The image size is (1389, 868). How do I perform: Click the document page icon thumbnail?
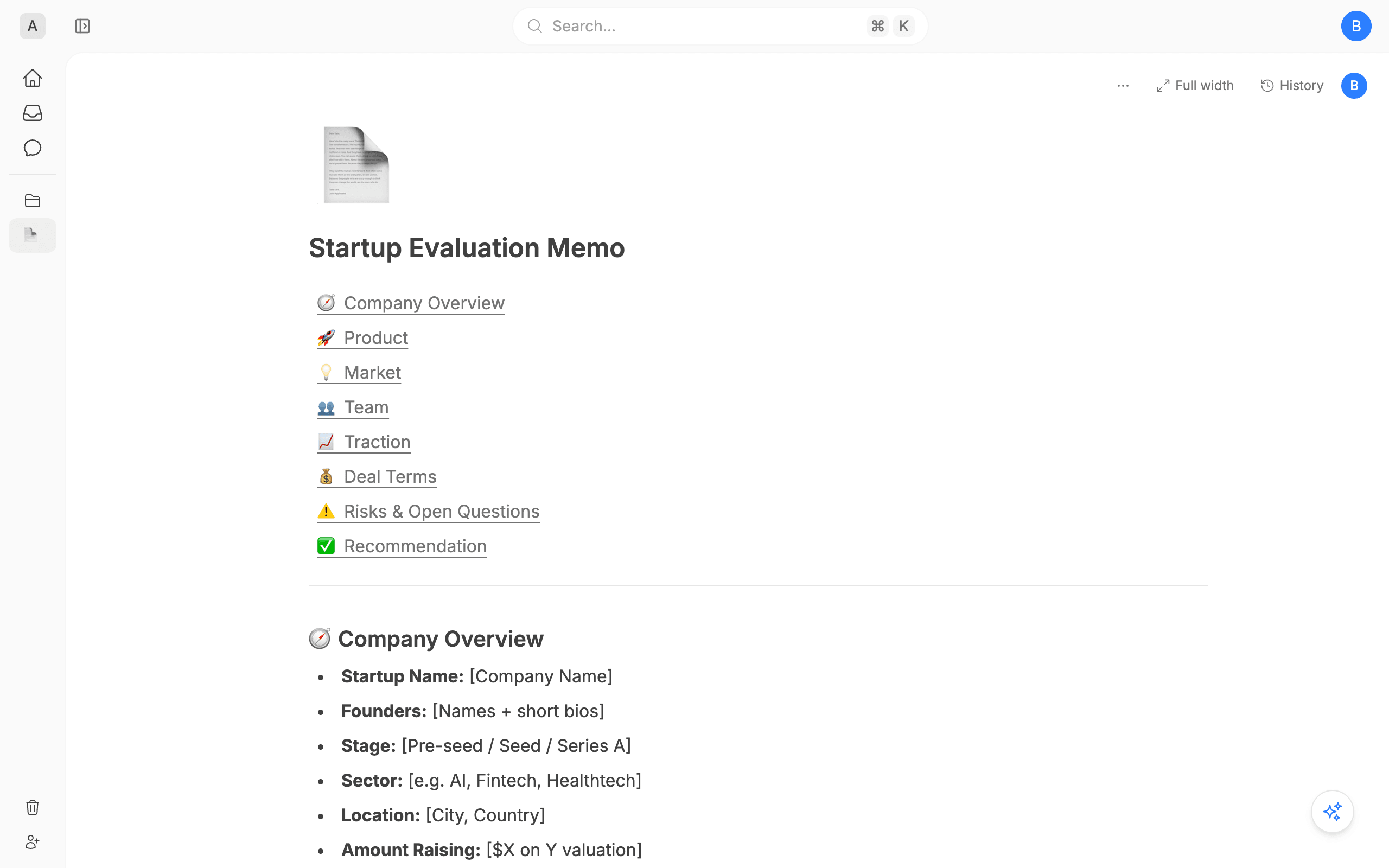click(x=356, y=165)
